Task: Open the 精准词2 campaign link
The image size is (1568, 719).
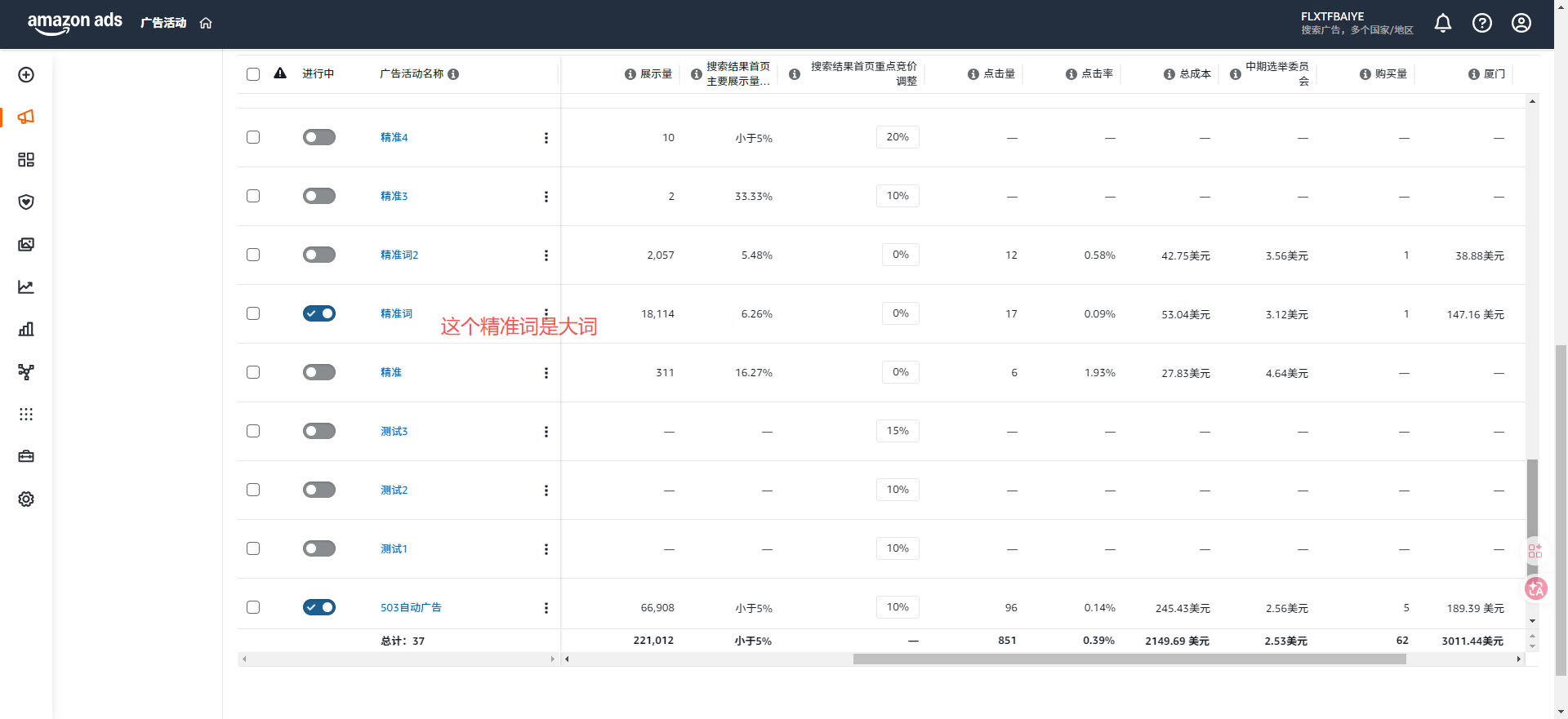Action: pos(399,255)
